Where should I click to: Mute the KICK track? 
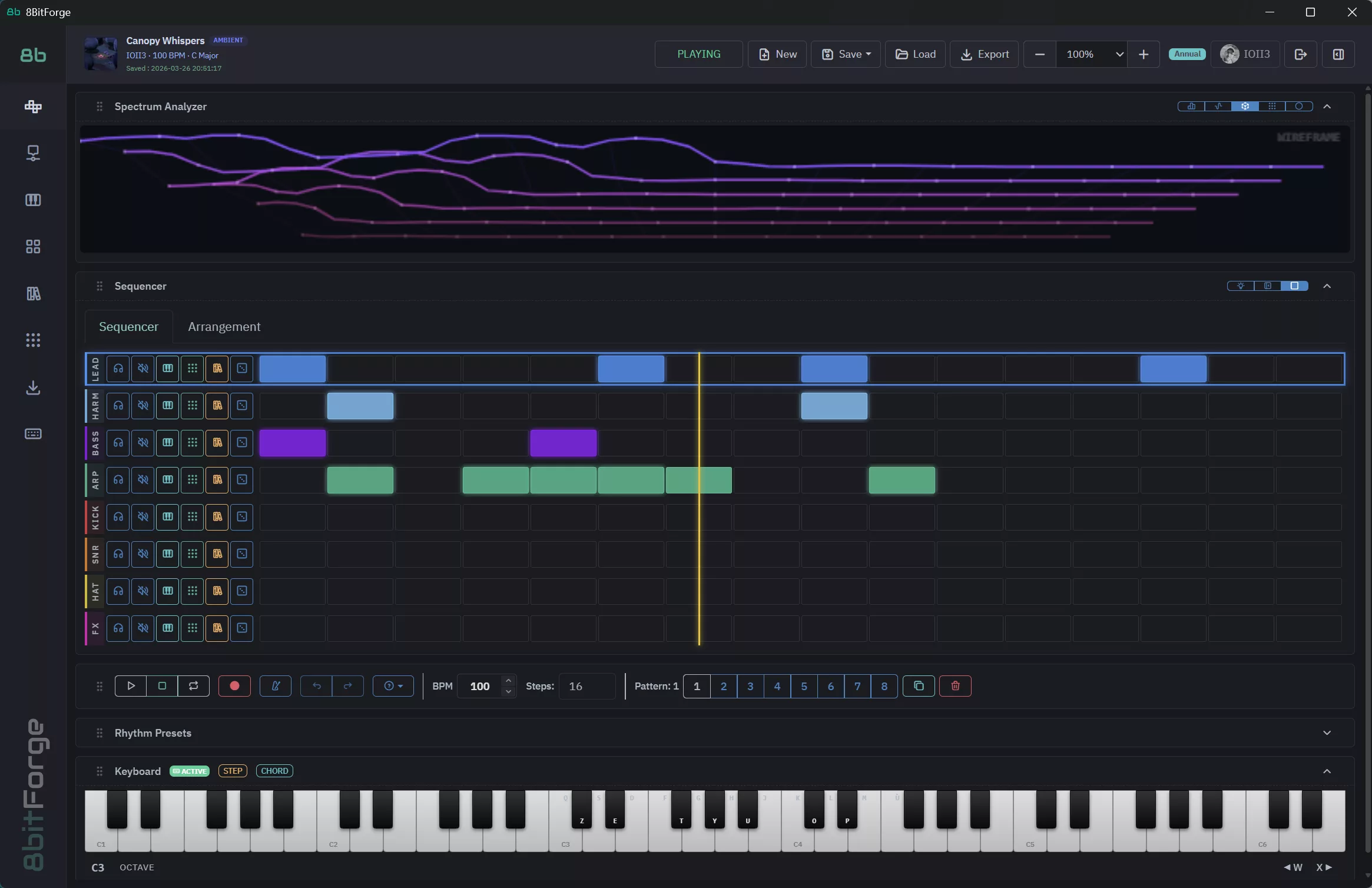(x=143, y=516)
